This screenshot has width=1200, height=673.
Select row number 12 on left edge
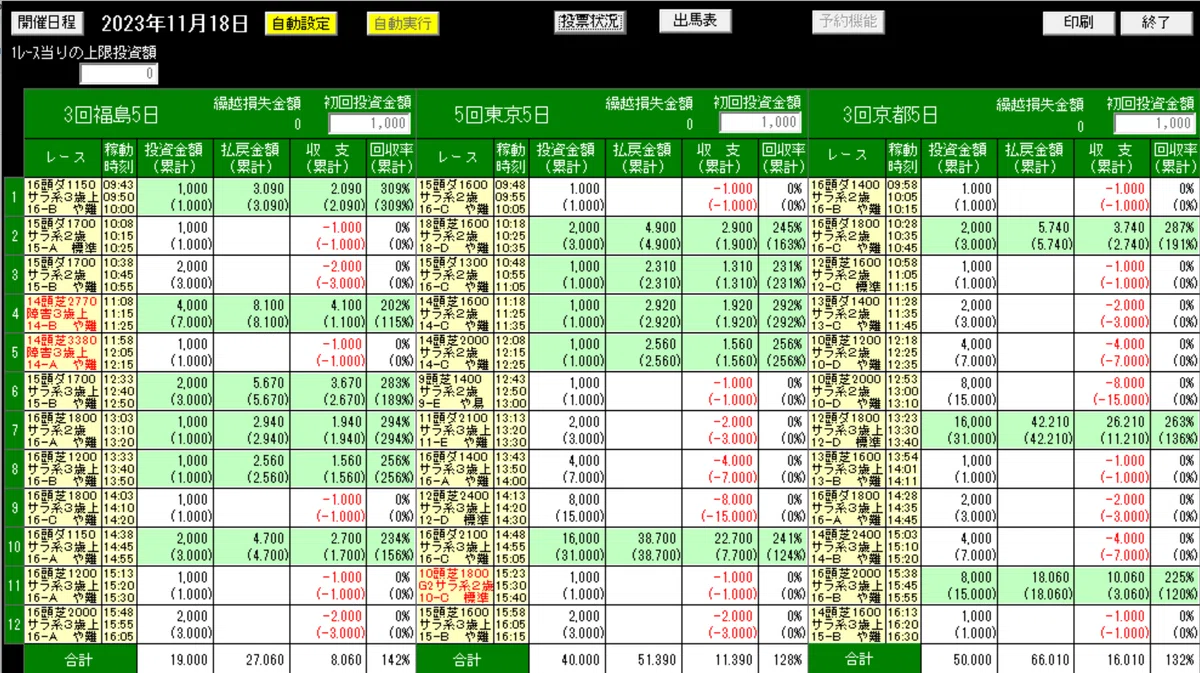pos(13,623)
